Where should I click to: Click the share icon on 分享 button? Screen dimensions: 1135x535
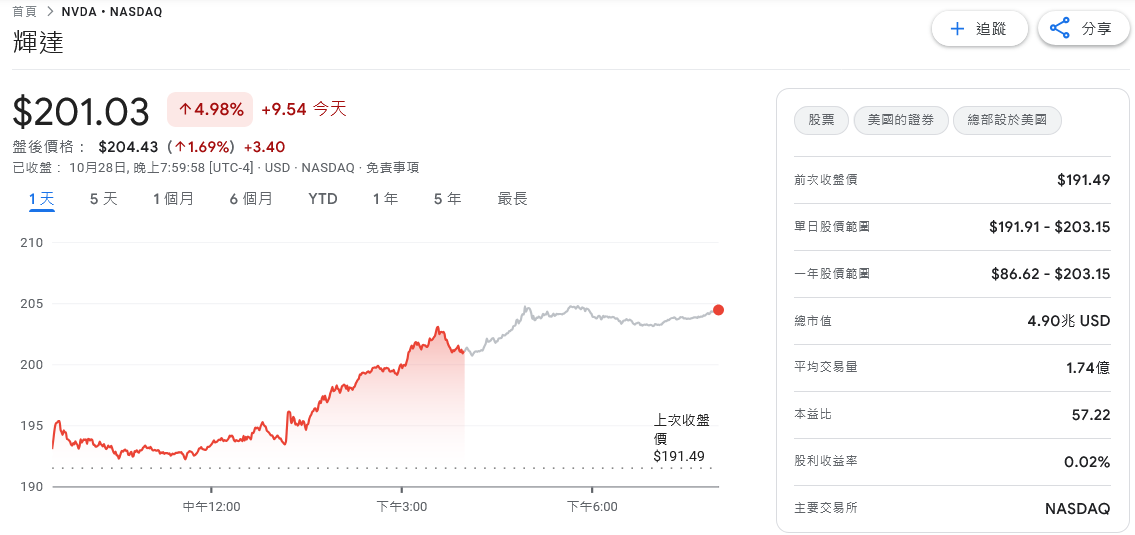coord(1060,29)
